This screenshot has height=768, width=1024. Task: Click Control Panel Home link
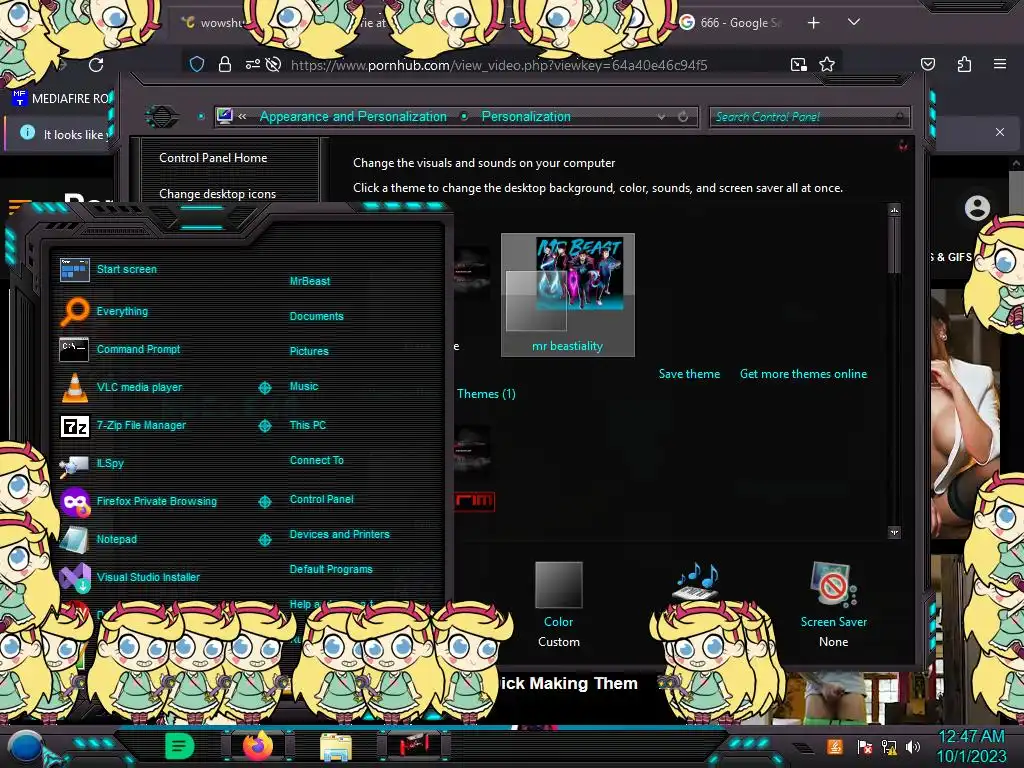pyautogui.click(x=213, y=157)
